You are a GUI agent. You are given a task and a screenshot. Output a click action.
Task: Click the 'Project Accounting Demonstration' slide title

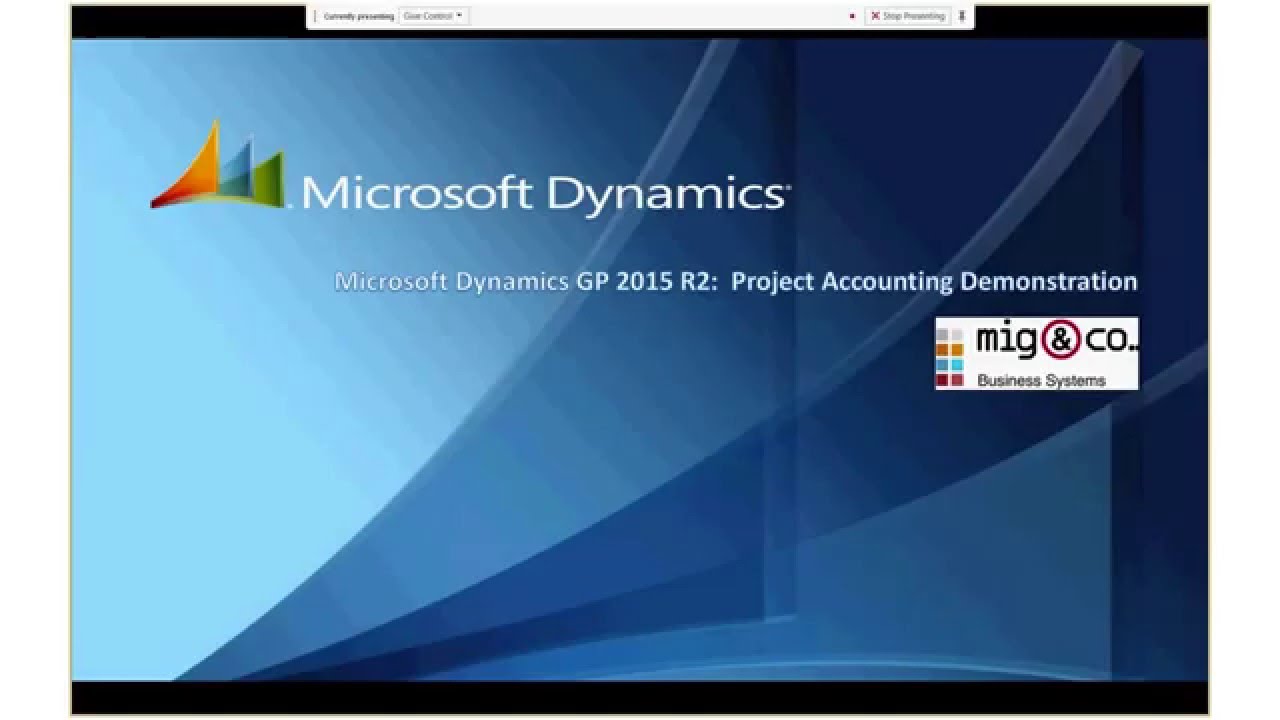[x=736, y=281]
